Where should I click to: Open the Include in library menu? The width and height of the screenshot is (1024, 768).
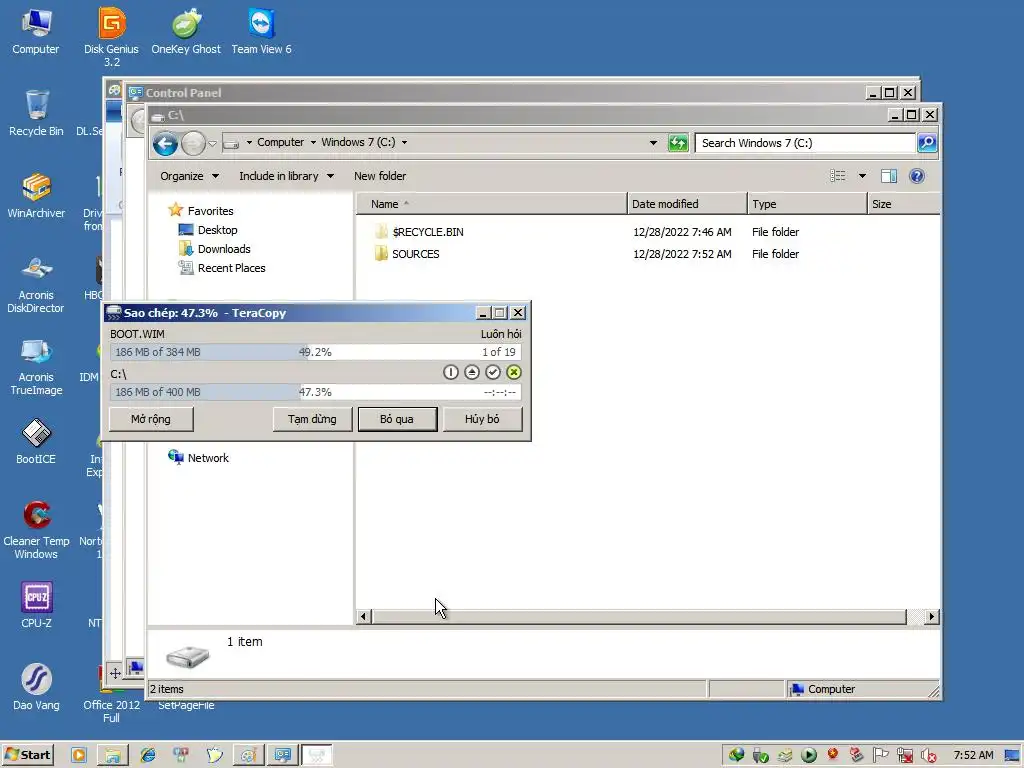pyautogui.click(x=286, y=176)
